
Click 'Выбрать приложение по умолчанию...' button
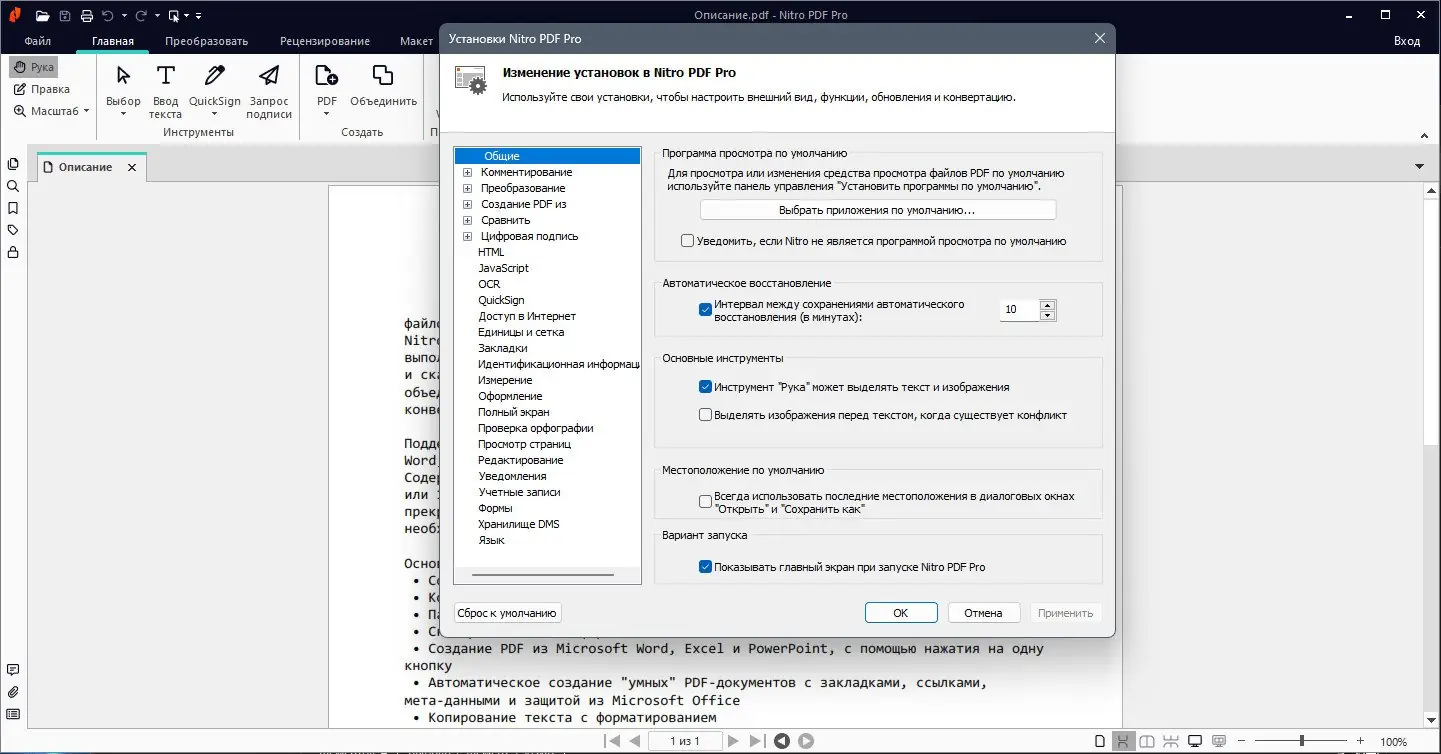(x=878, y=209)
